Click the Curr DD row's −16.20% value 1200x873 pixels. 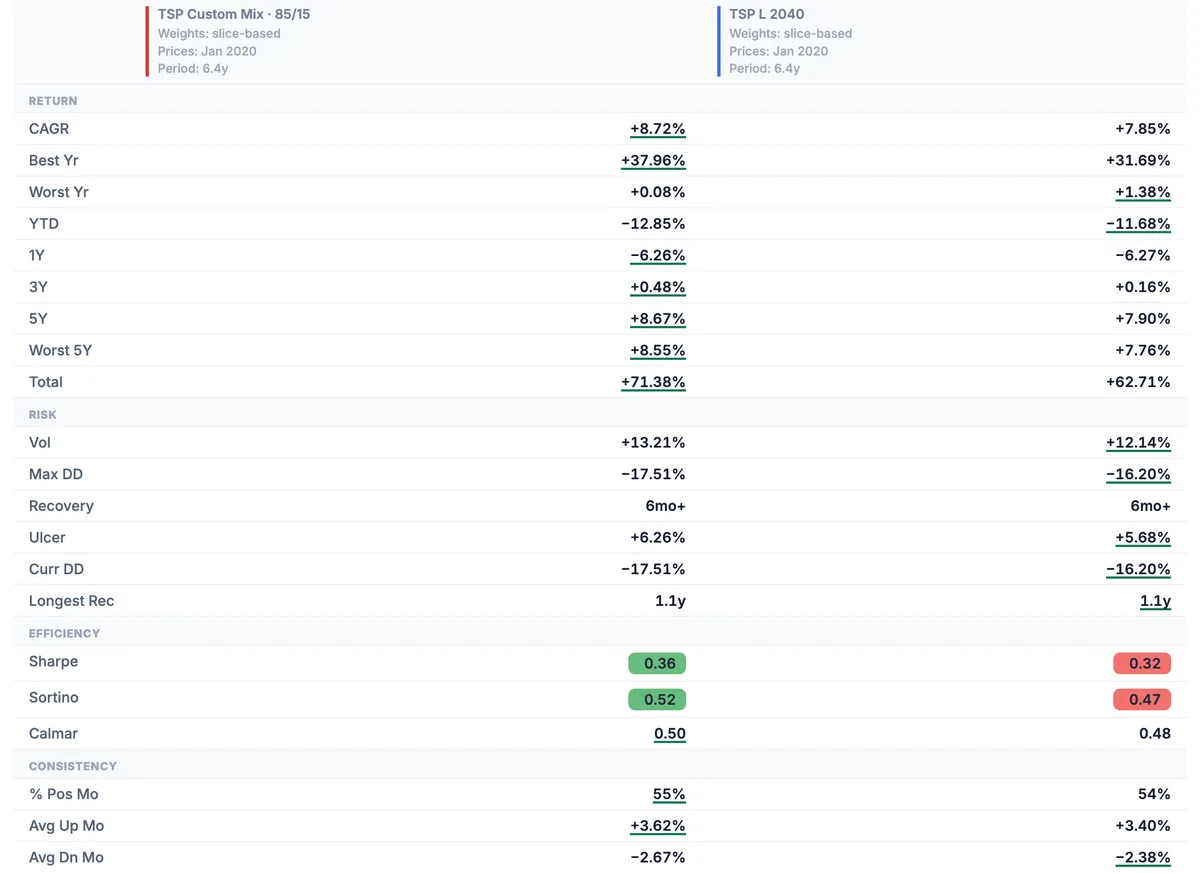point(1138,569)
